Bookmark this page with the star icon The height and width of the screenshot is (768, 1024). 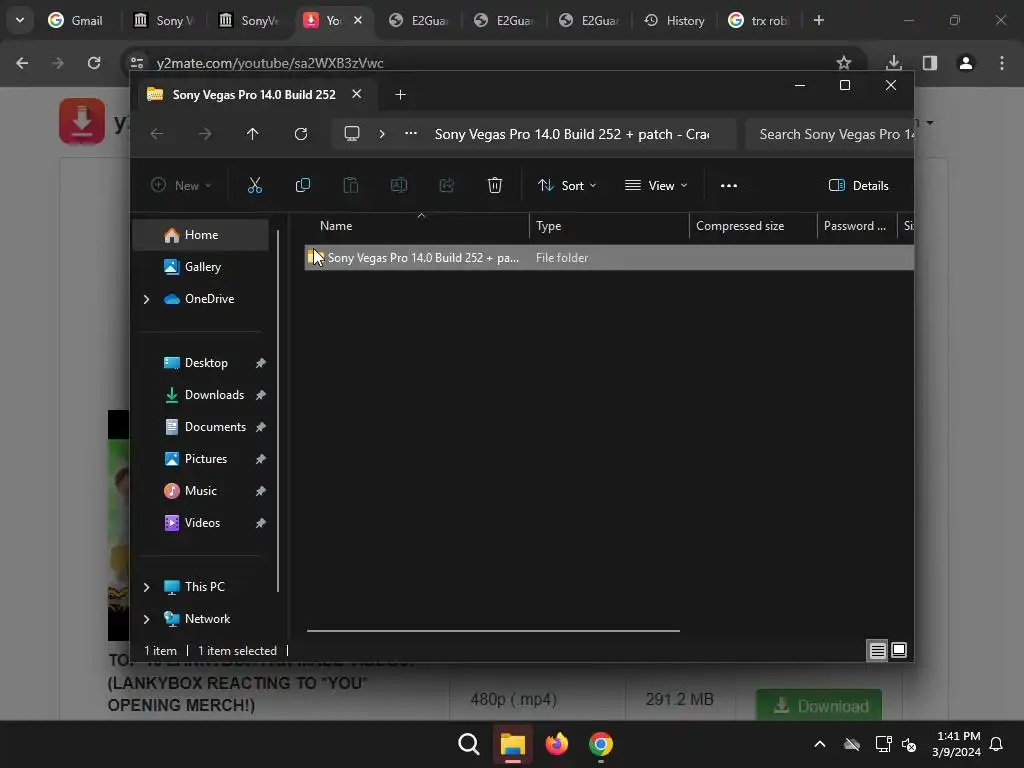tap(844, 63)
